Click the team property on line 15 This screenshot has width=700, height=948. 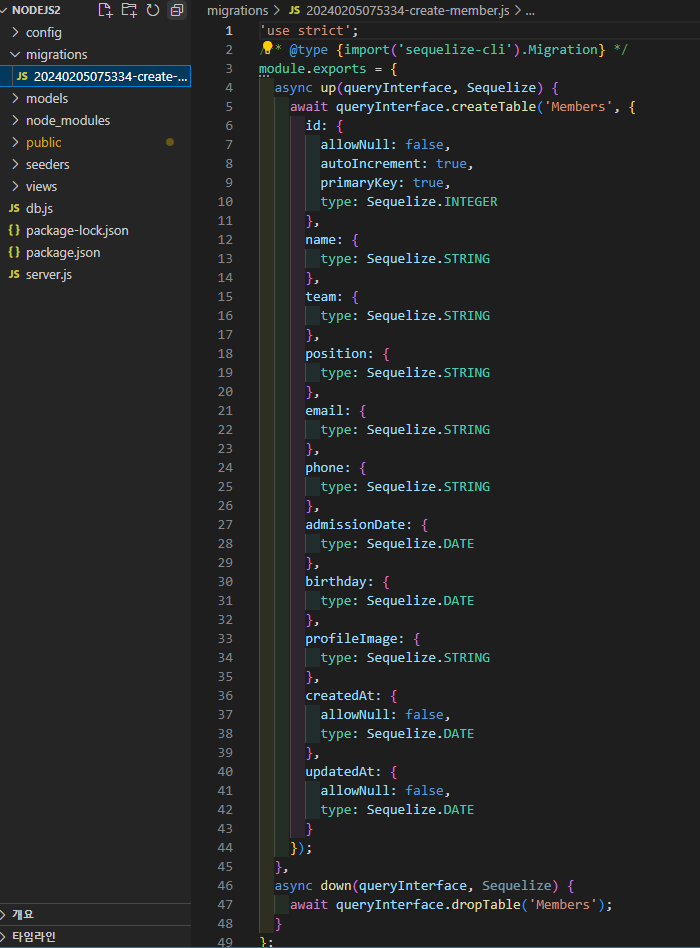320,296
